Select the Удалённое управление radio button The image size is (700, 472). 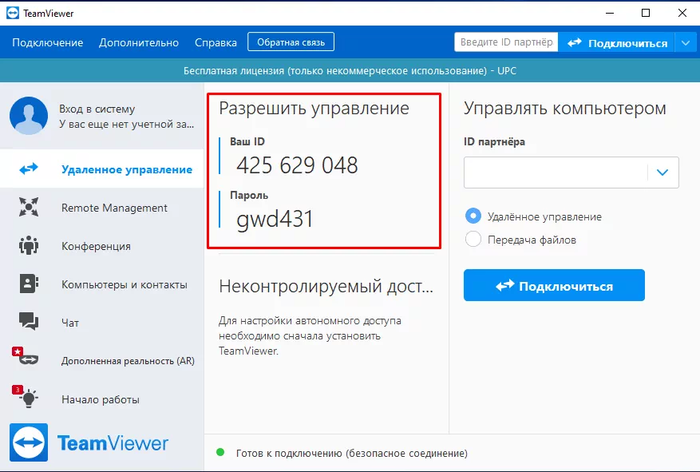click(474, 216)
